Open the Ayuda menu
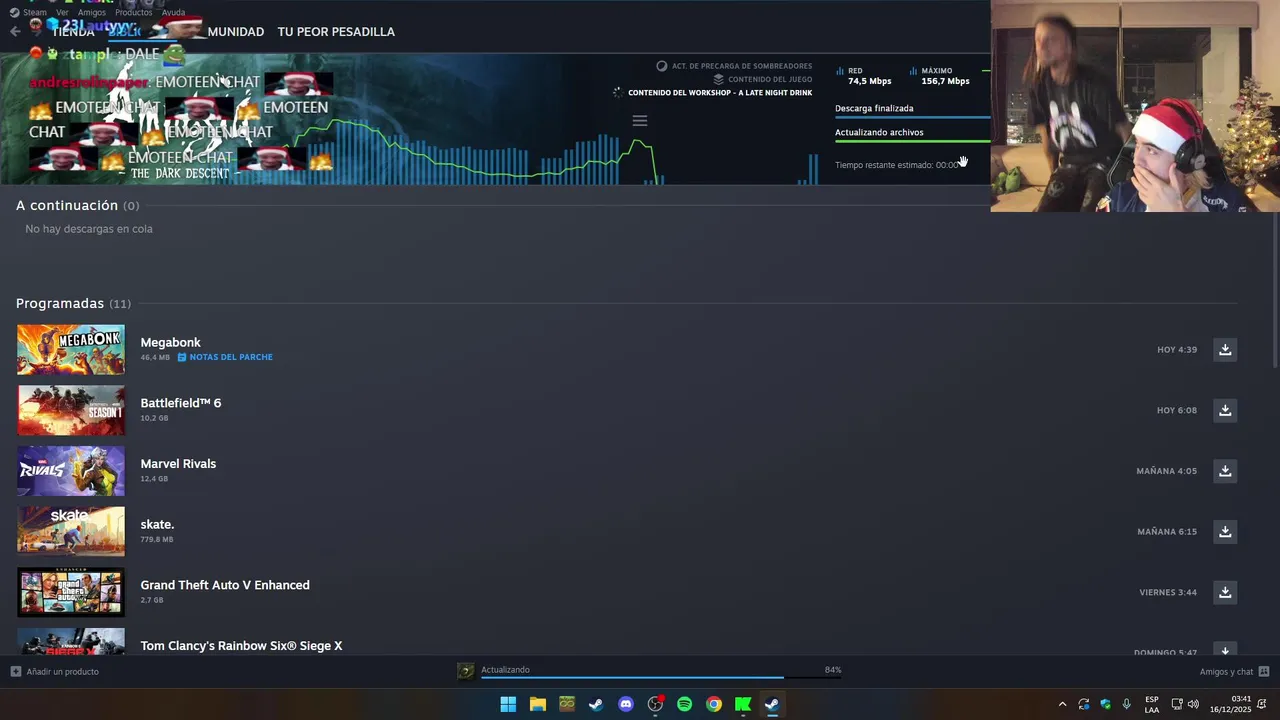Viewport: 1280px width, 720px height. [173, 12]
